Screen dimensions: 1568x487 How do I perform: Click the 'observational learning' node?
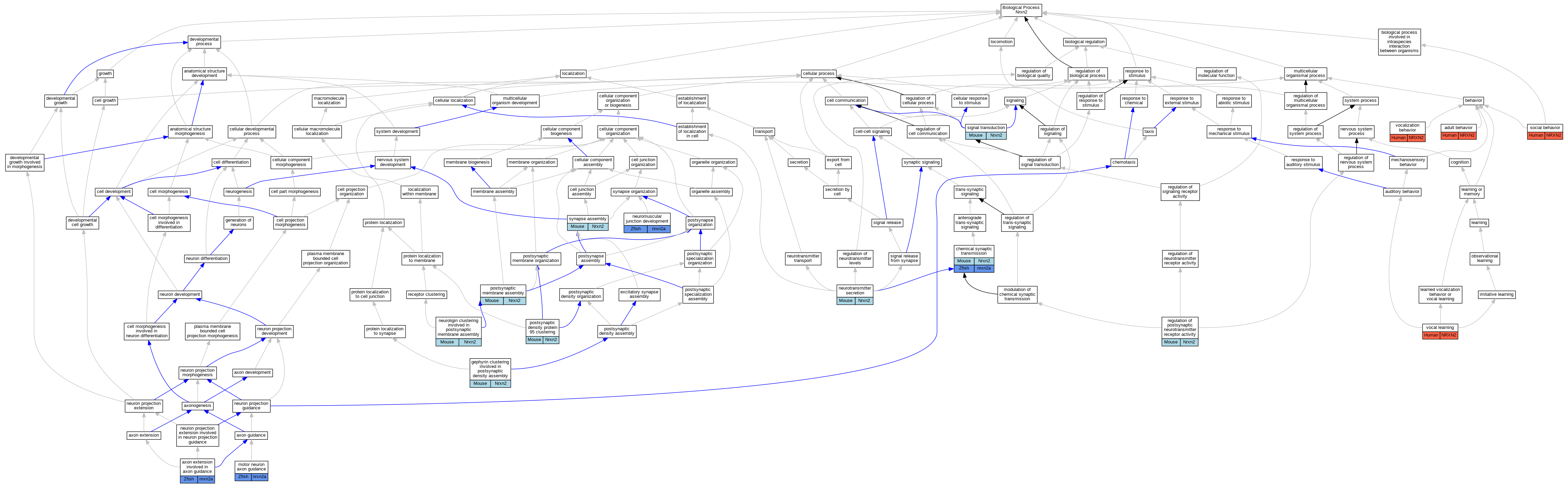(x=1485, y=259)
